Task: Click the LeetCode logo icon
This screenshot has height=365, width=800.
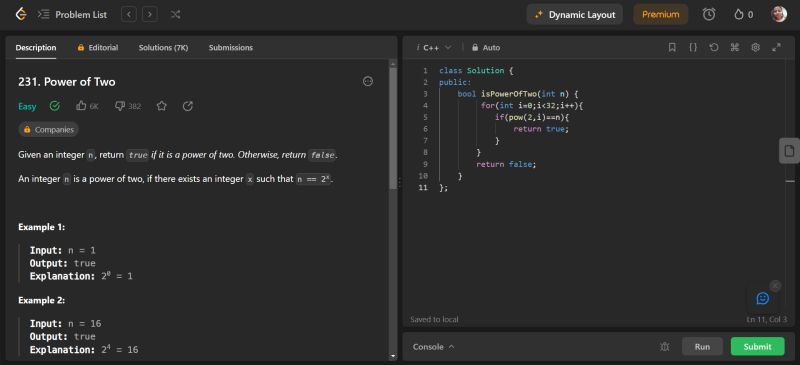Action: (20, 14)
